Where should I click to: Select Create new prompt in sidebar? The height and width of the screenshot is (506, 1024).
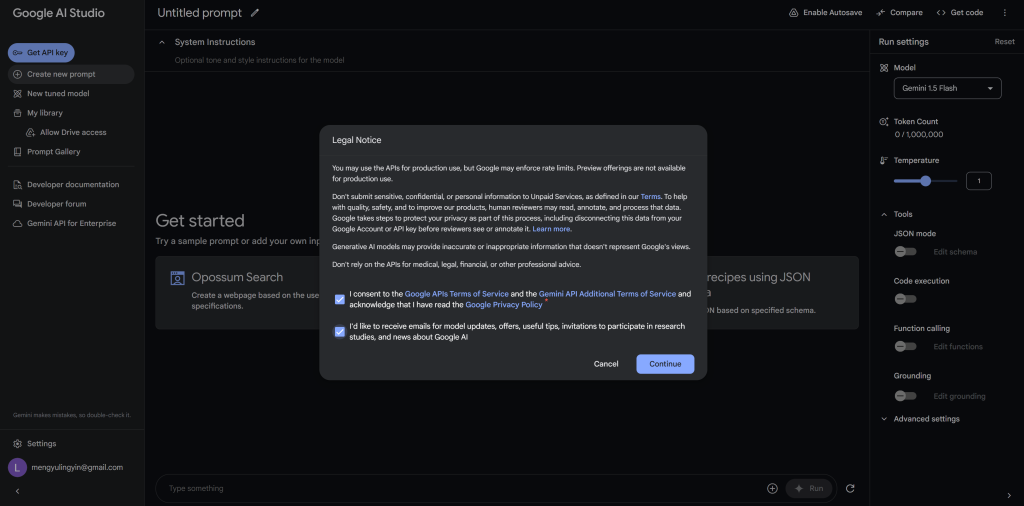pos(71,74)
